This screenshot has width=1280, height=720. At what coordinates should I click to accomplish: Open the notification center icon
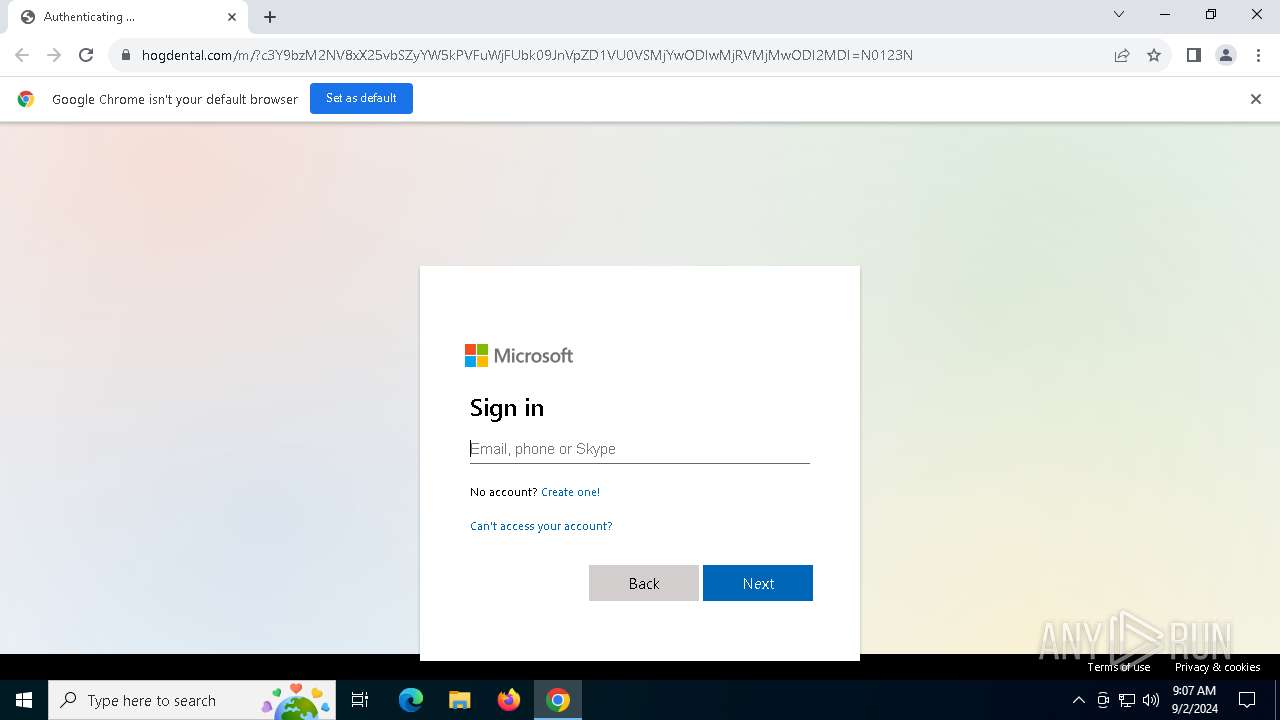[x=1248, y=700]
